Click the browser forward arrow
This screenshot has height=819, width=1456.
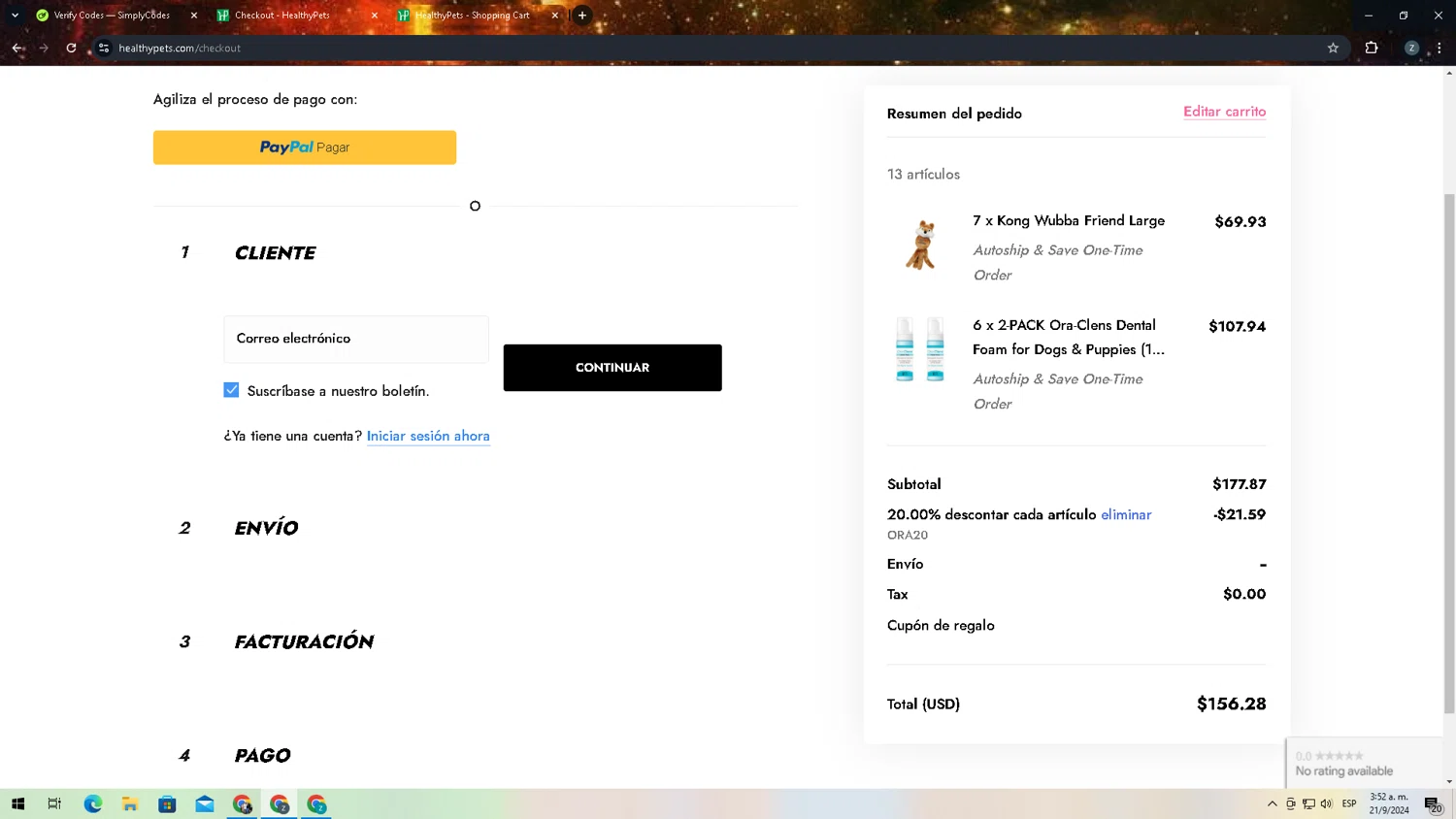point(44,48)
